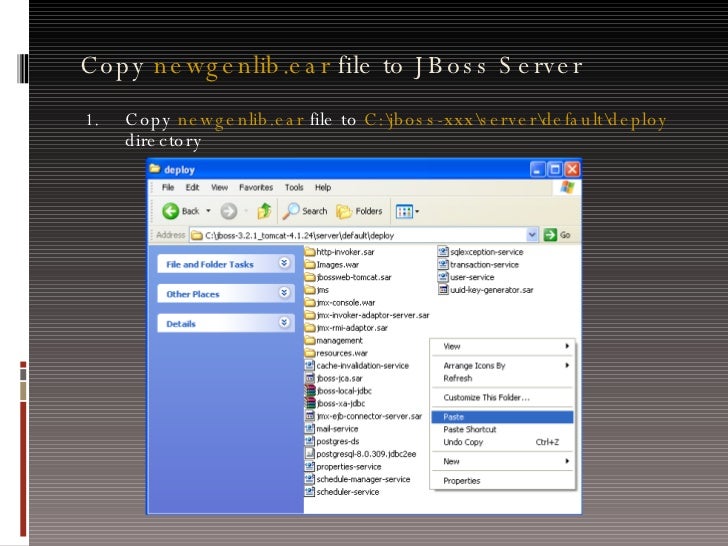Open the File menu
Screen dimensions: 728x546
point(168,187)
